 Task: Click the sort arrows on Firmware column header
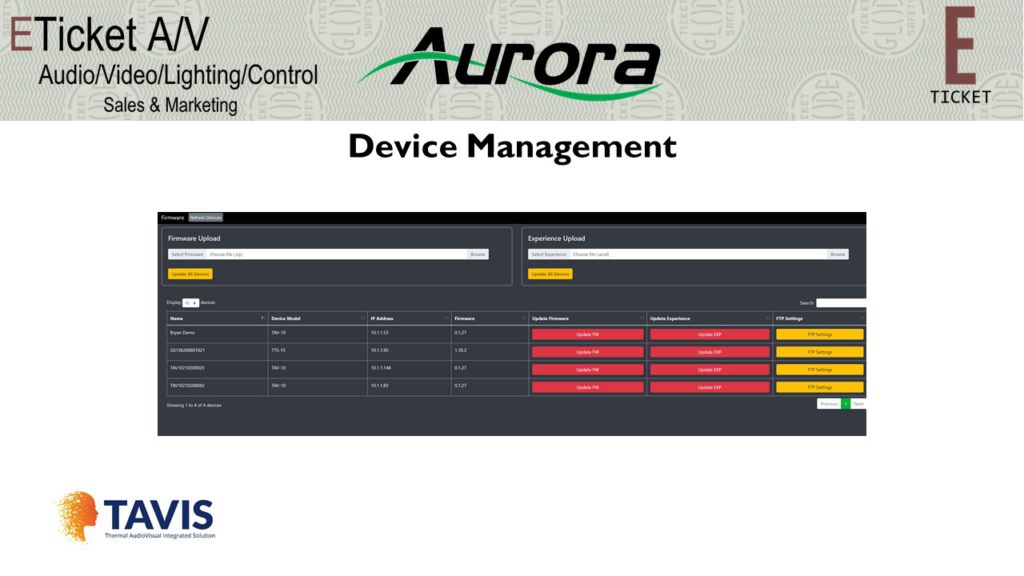[524, 318]
